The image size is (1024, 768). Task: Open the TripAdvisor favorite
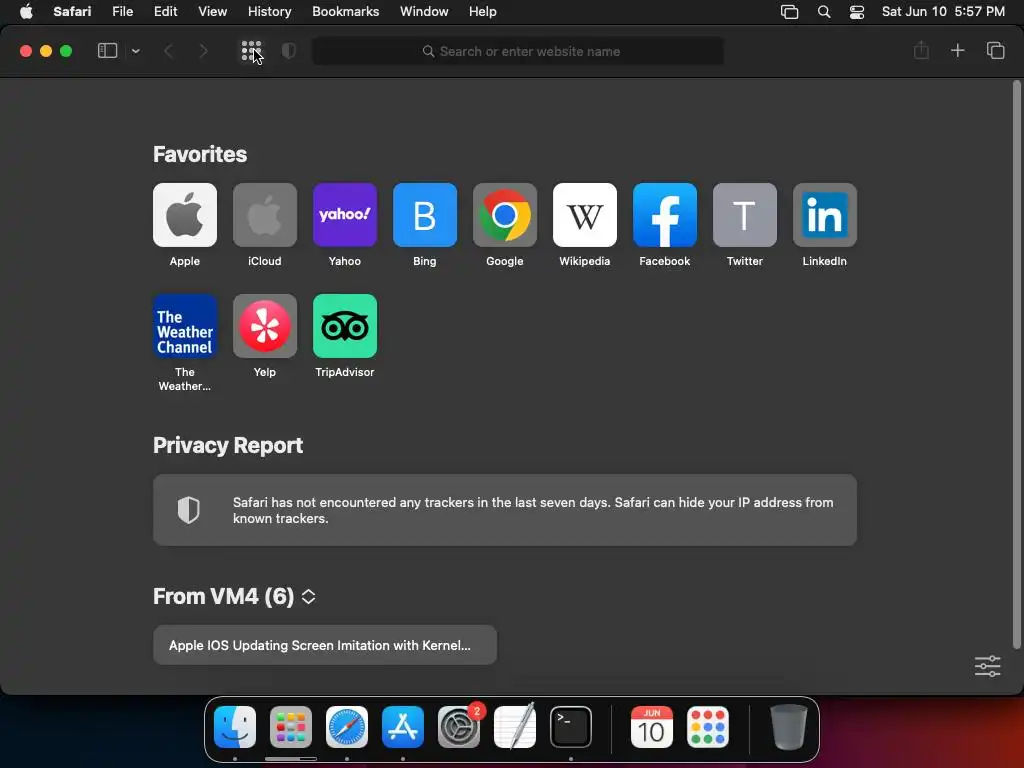click(345, 326)
